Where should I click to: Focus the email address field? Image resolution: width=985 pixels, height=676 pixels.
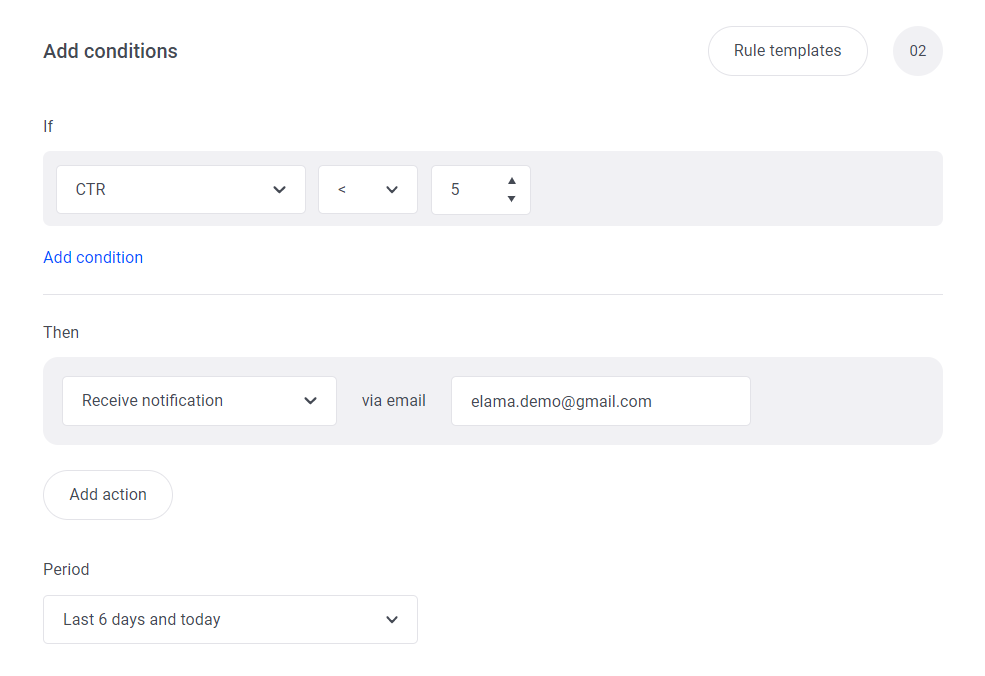tap(601, 401)
